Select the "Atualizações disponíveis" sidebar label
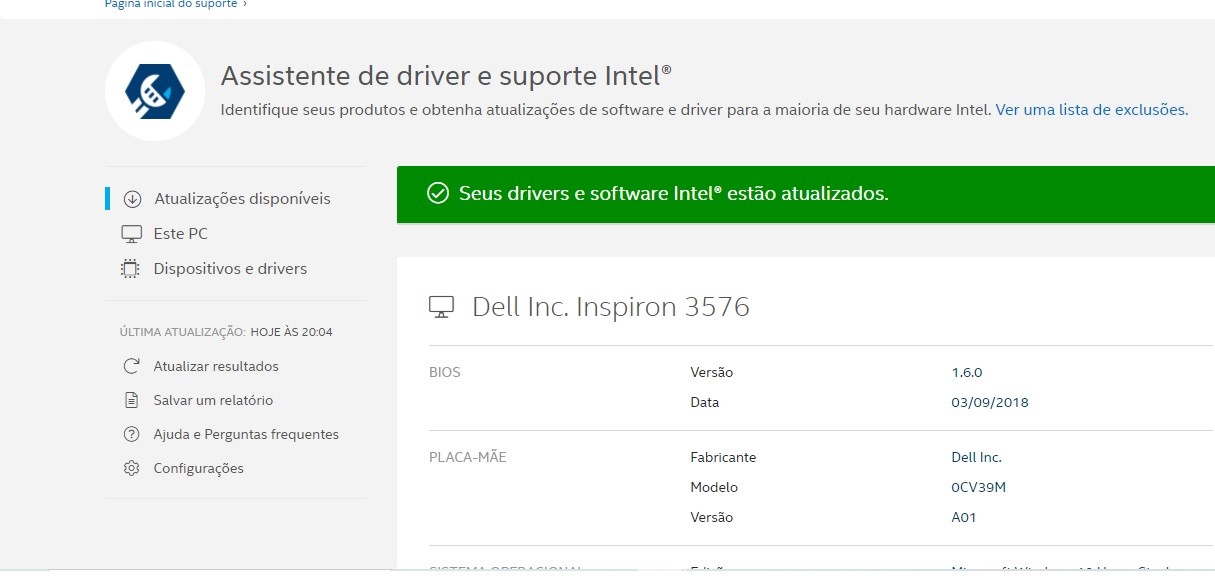The width and height of the screenshot is (1215, 586). click(x=242, y=199)
